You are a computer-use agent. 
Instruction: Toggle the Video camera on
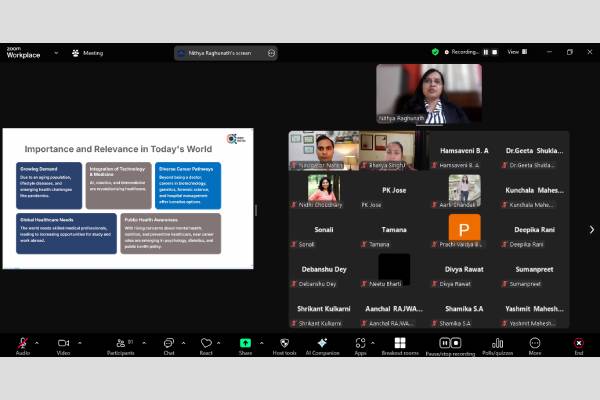[x=63, y=343]
